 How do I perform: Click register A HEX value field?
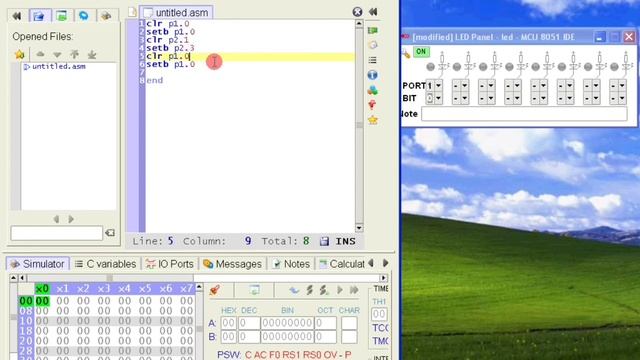tap(229, 323)
